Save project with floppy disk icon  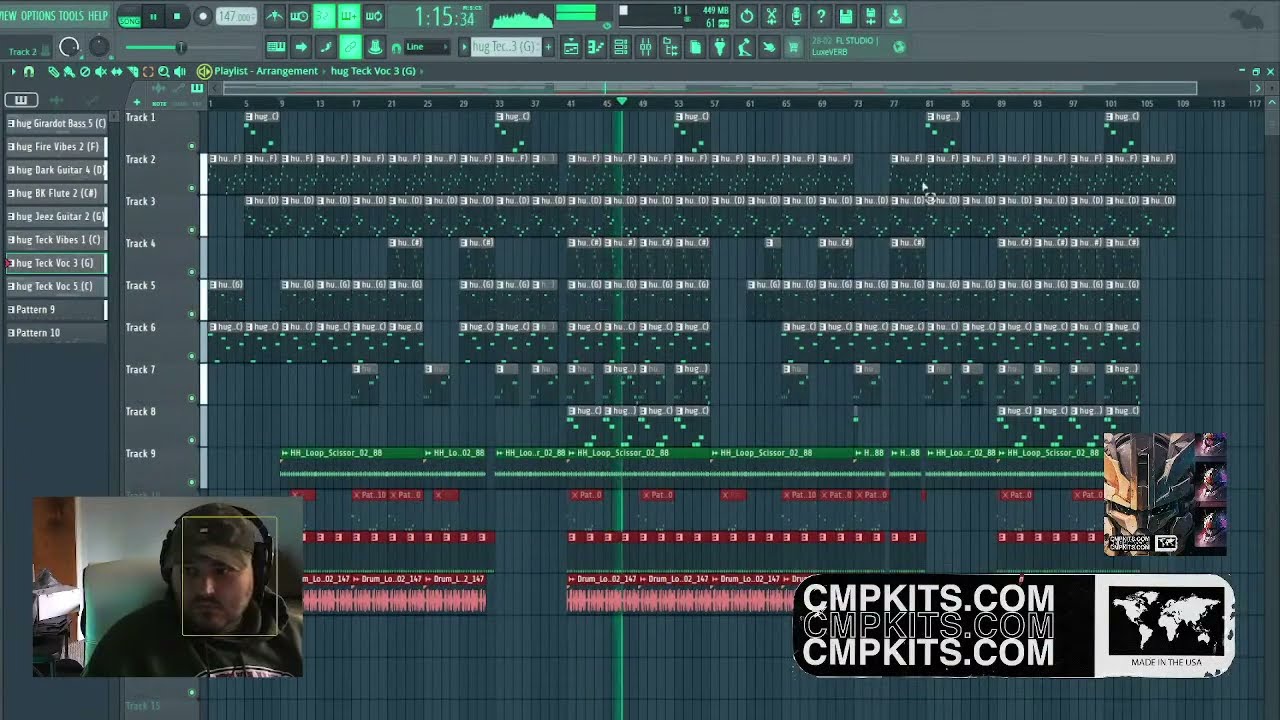click(846, 16)
